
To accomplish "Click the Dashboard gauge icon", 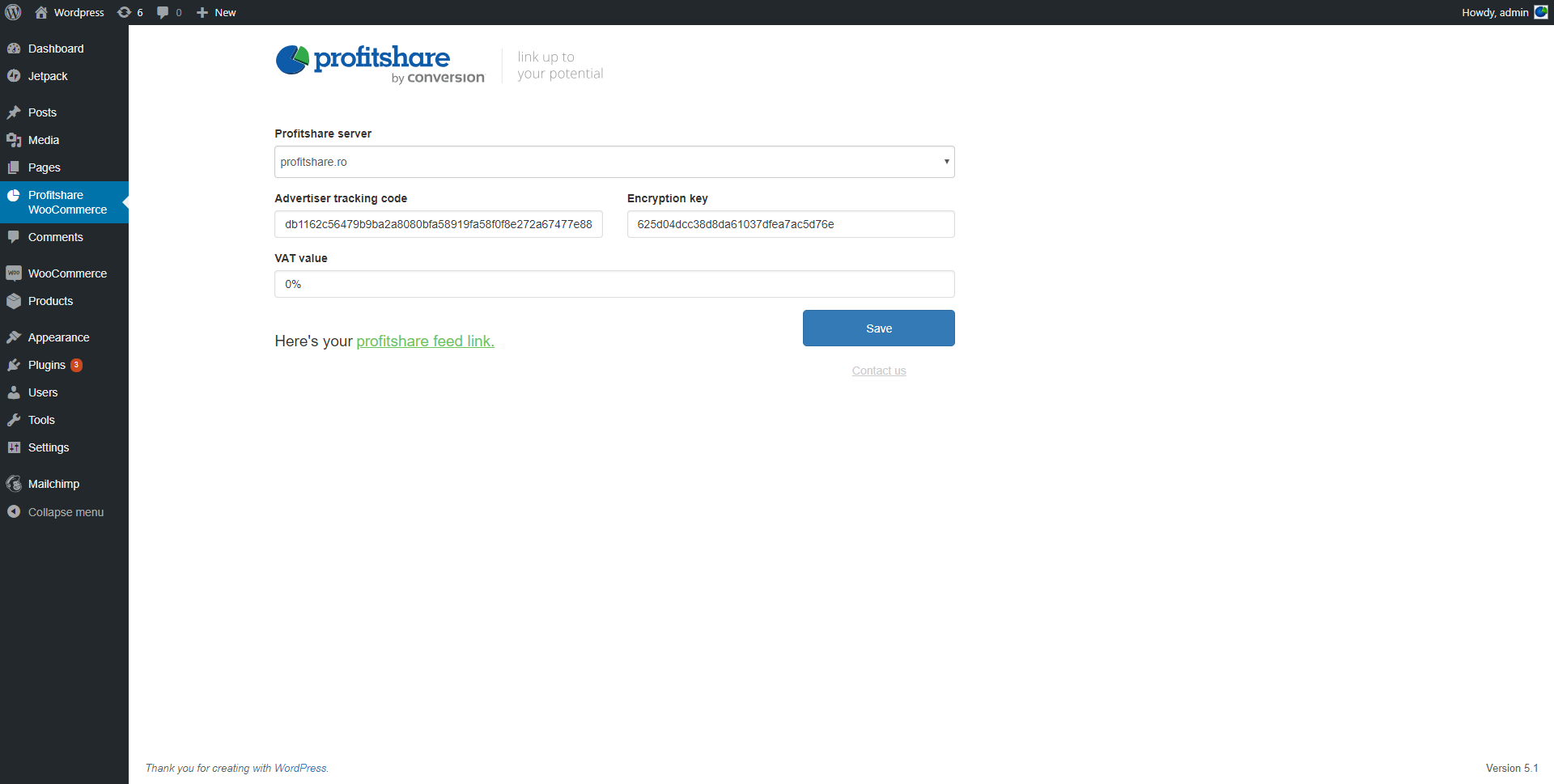I will pyautogui.click(x=14, y=49).
